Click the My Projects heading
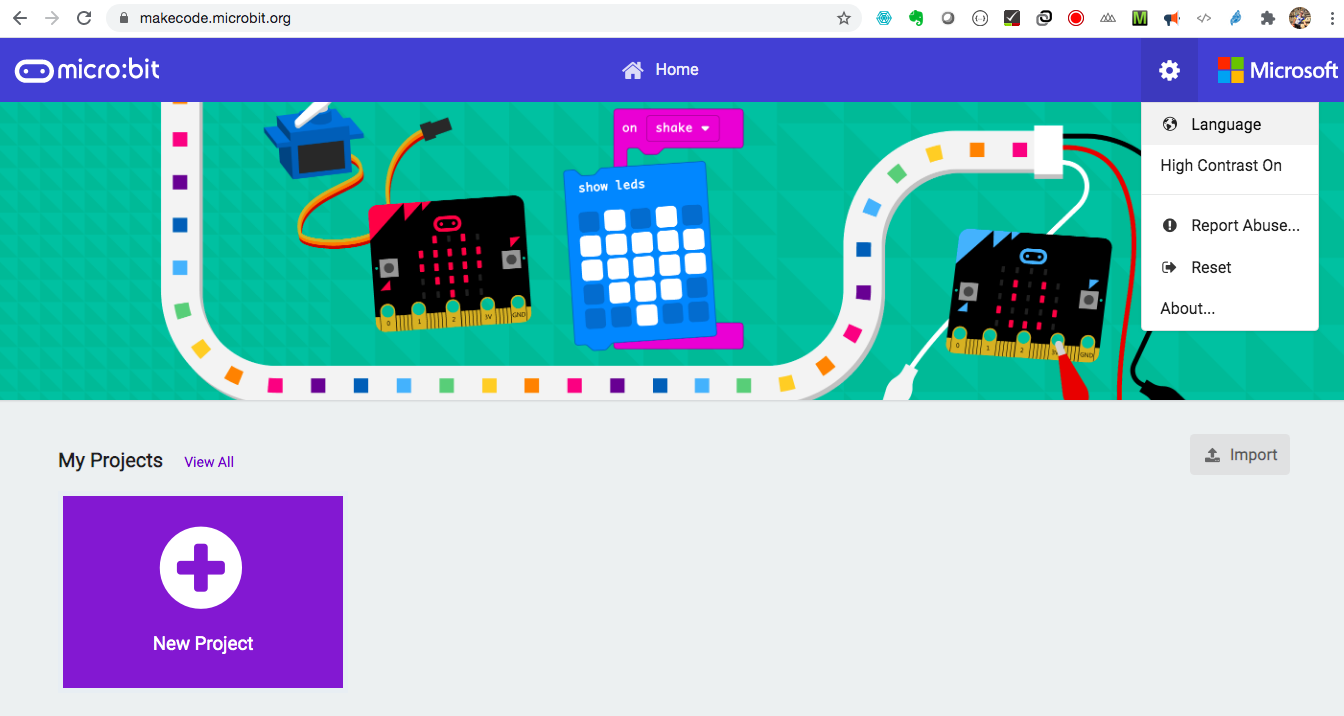 [111, 460]
